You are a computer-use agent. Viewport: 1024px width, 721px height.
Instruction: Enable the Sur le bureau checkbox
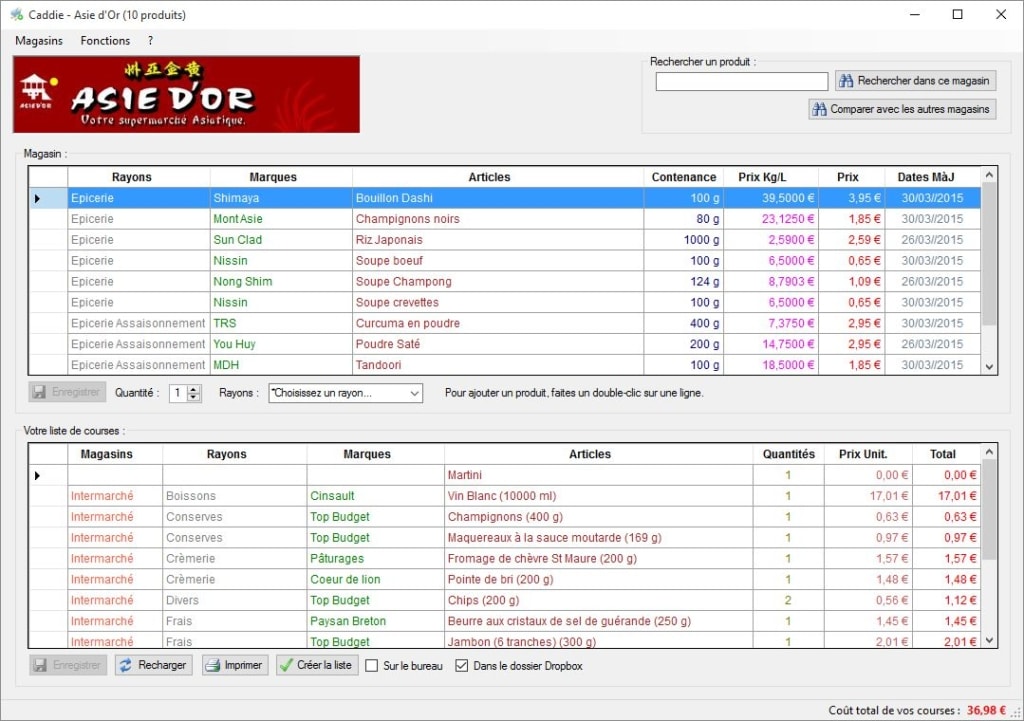(371, 665)
